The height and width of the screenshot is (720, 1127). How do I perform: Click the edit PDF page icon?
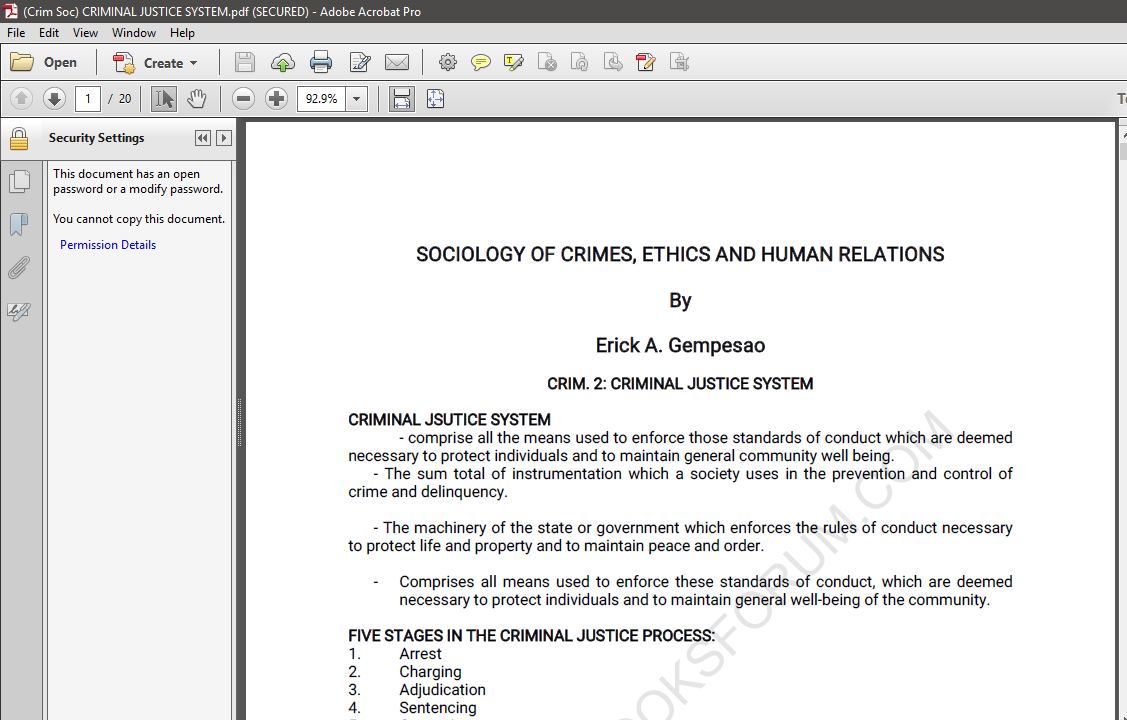pyautogui.click(x=645, y=63)
